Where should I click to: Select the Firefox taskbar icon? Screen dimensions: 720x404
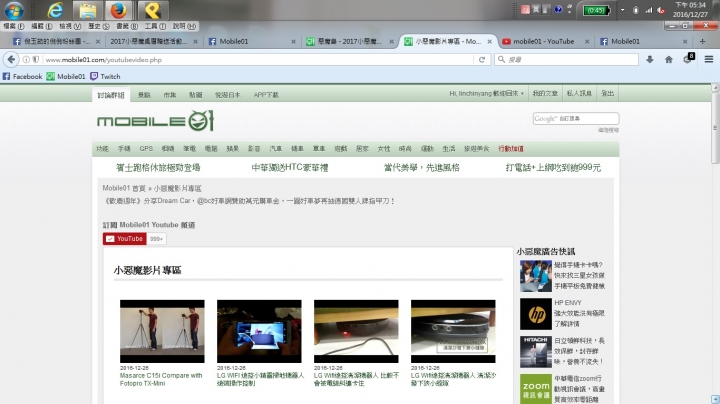pos(118,10)
